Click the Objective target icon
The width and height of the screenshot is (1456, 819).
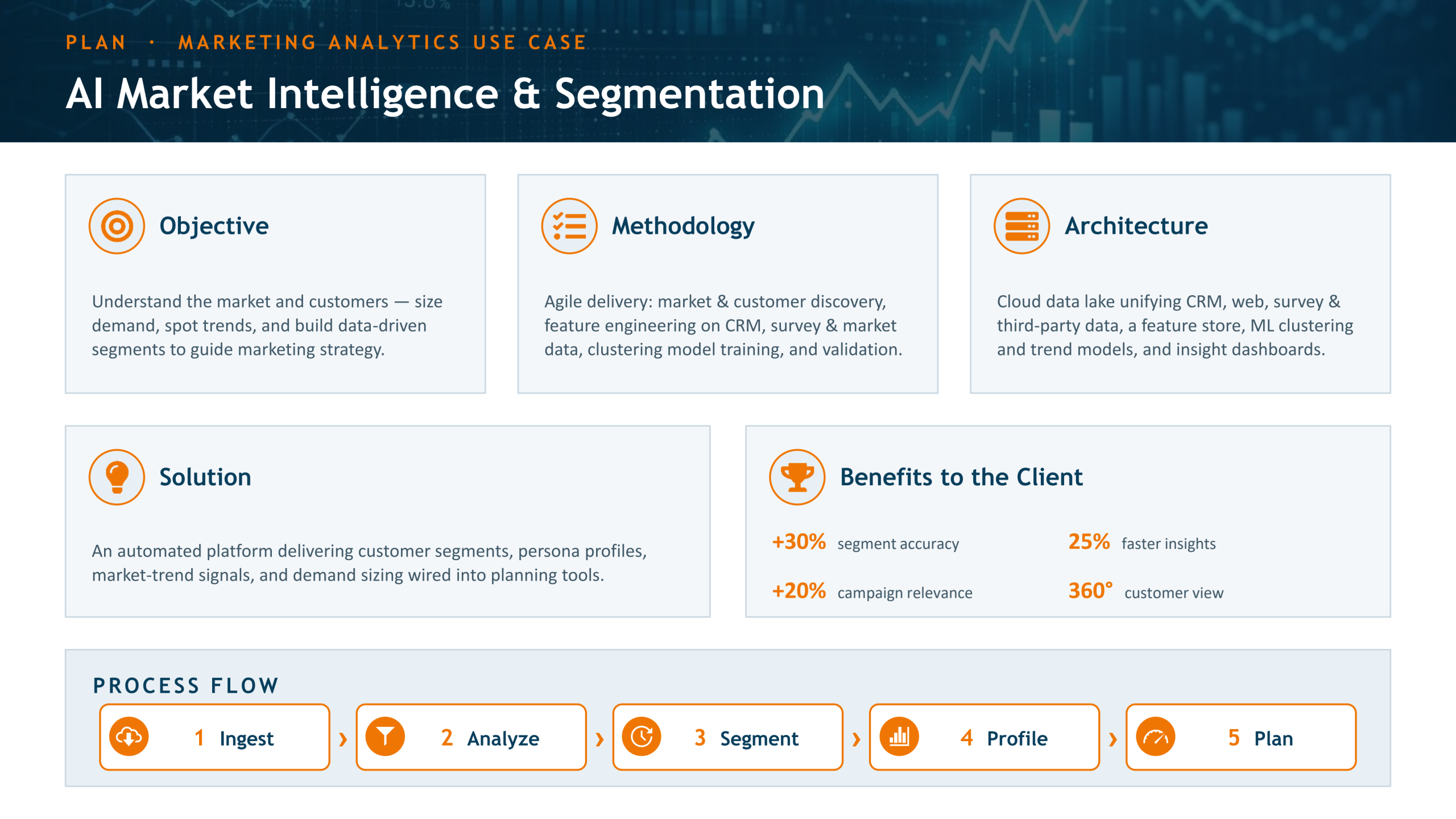point(117,226)
